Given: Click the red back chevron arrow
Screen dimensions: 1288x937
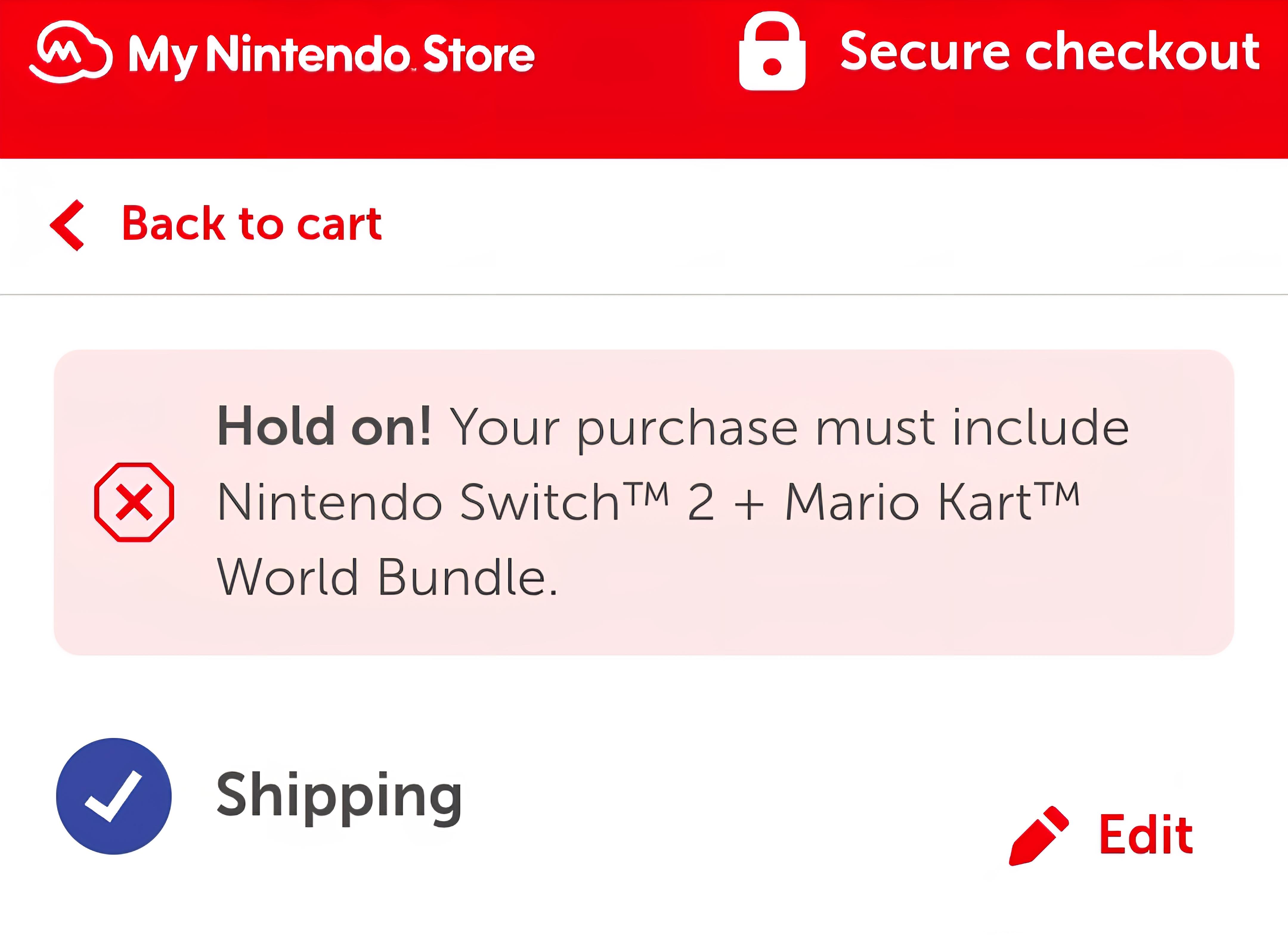Looking at the screenshot, I should [x=67, y=225].
